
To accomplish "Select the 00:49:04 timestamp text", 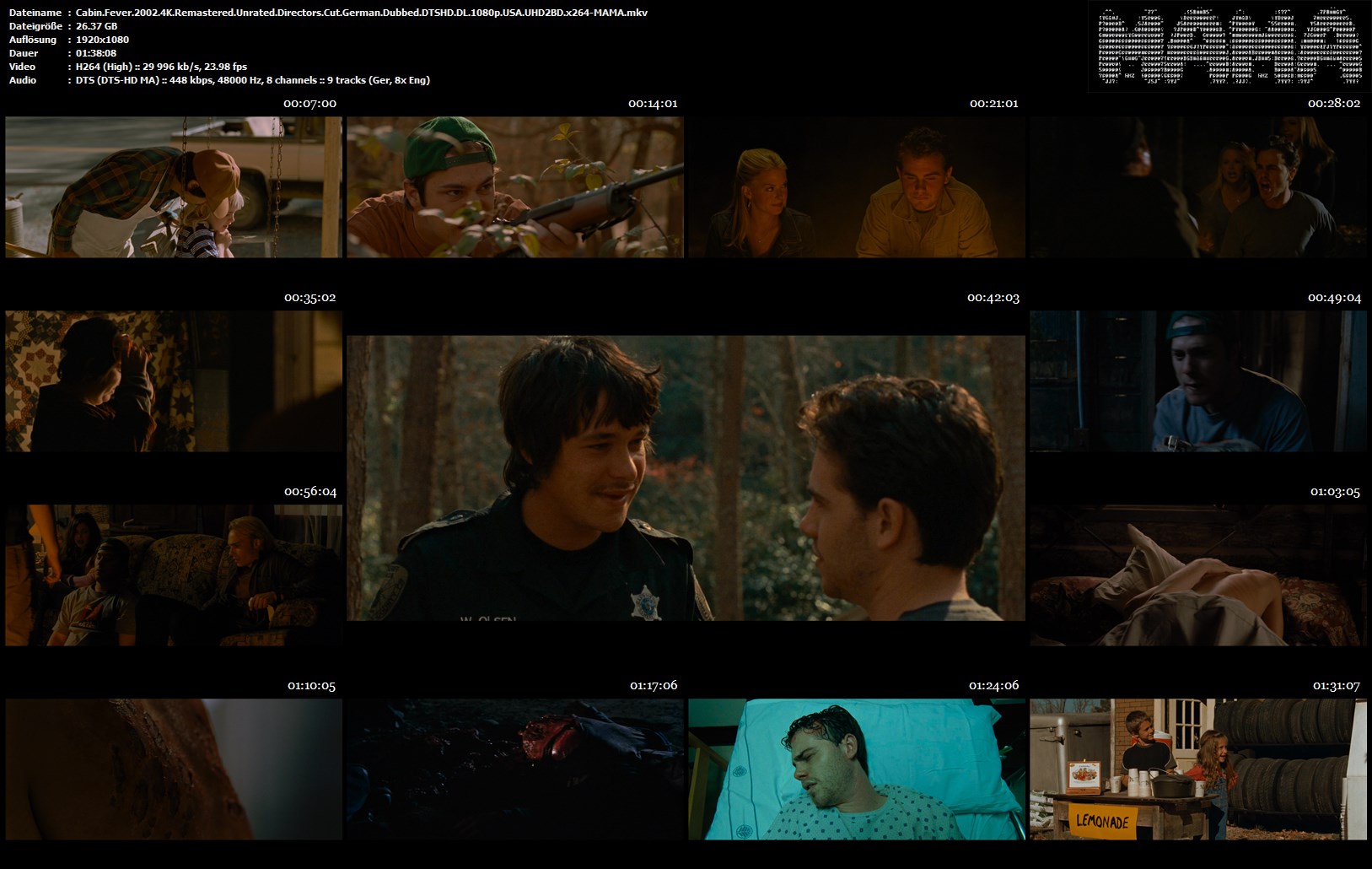I will [1334, 298].
